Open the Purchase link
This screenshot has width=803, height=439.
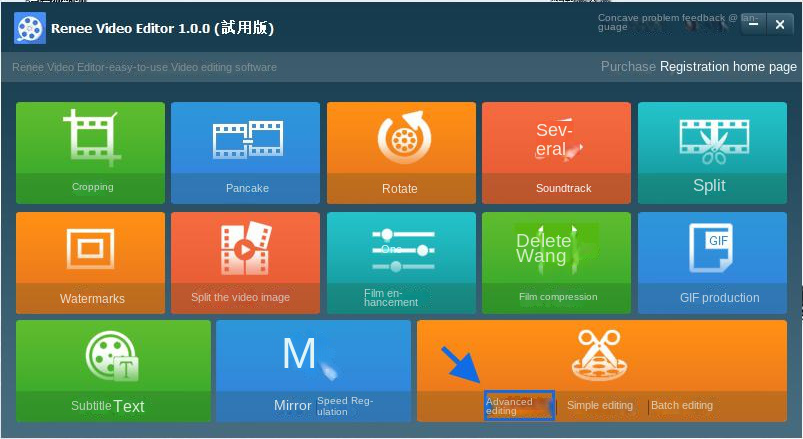pos(628,67)
